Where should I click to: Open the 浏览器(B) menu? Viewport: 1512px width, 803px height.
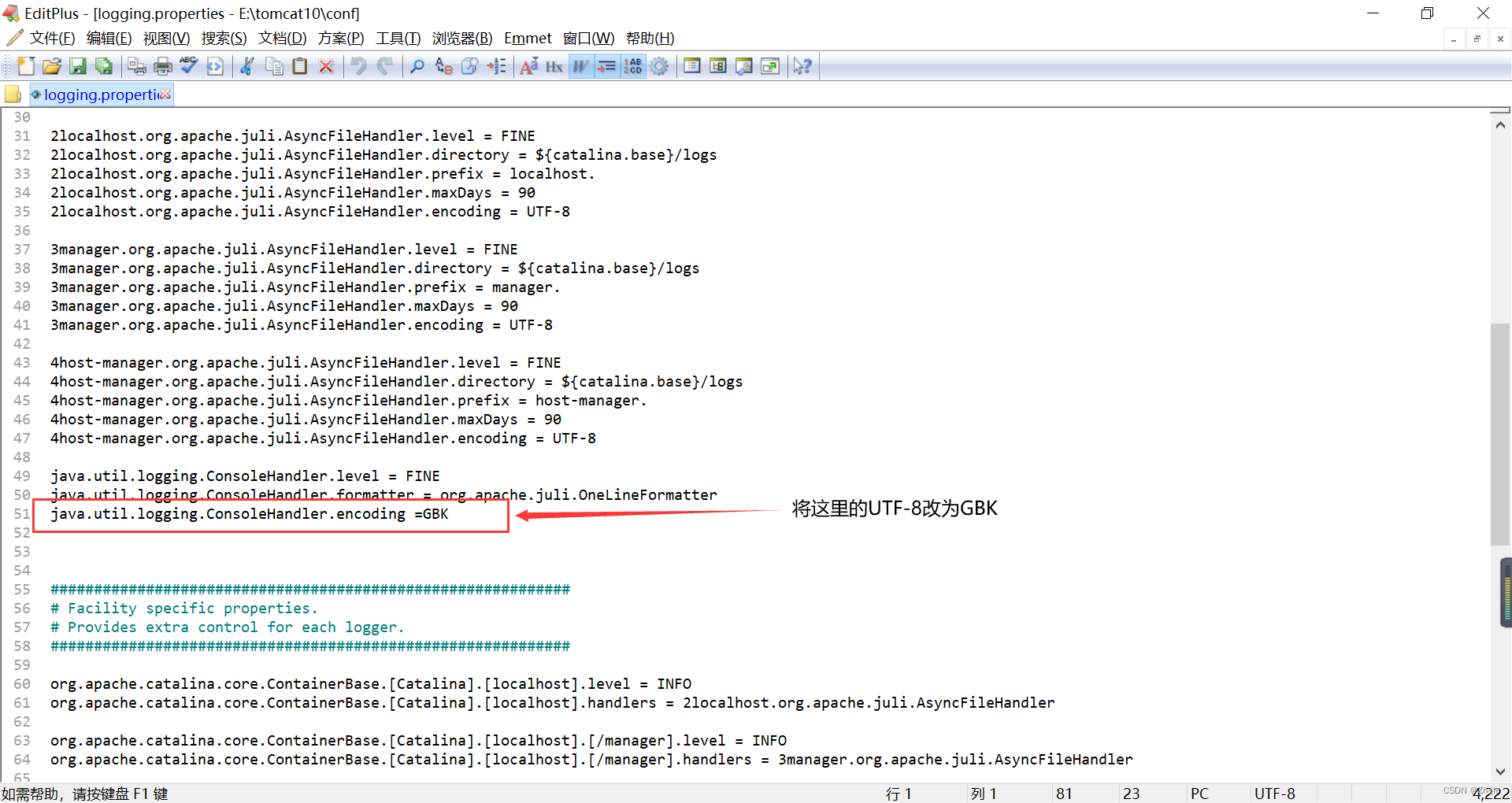point(461,38)
